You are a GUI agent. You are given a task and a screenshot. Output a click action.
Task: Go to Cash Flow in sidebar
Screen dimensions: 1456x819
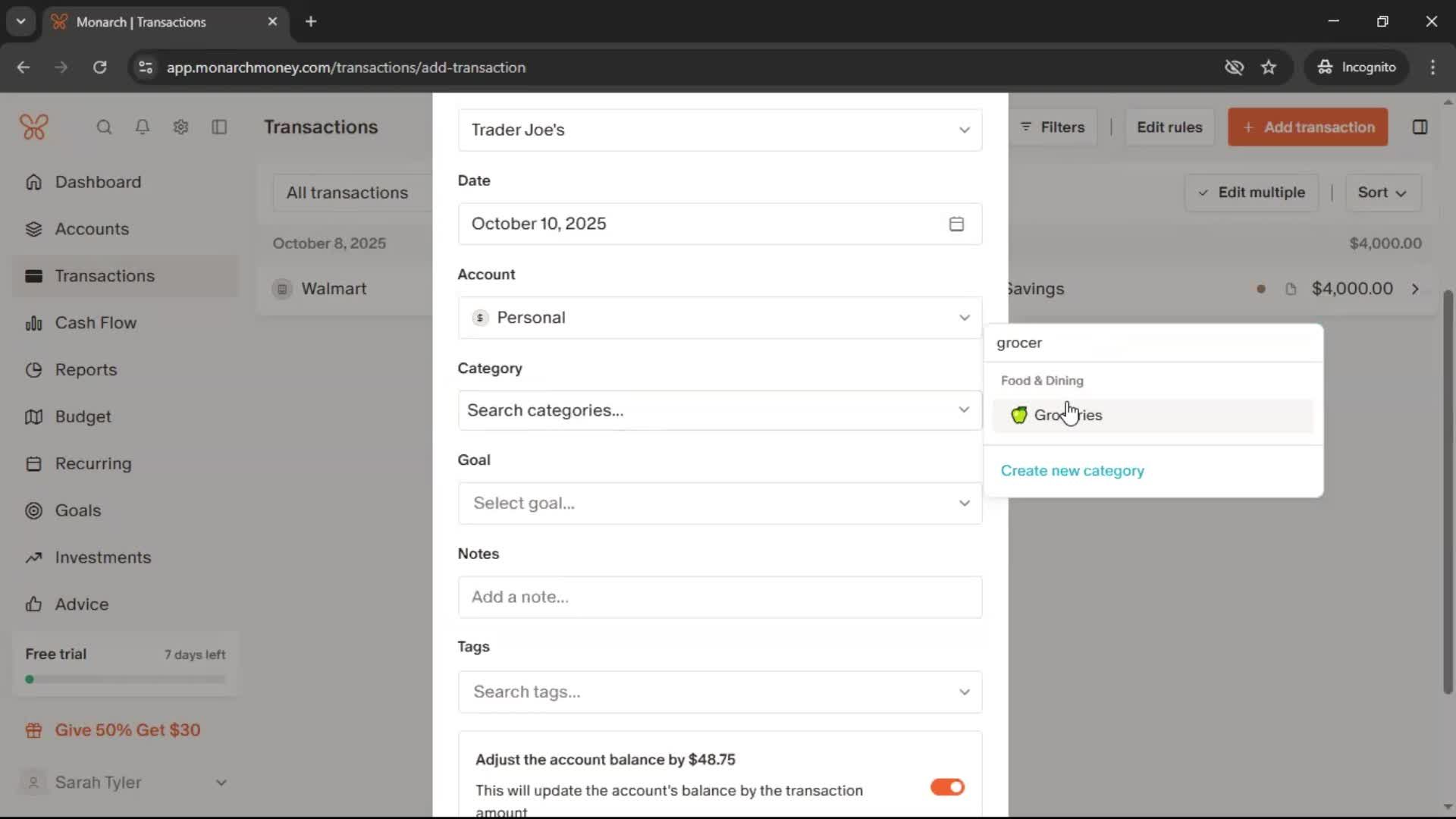point(96,323)
